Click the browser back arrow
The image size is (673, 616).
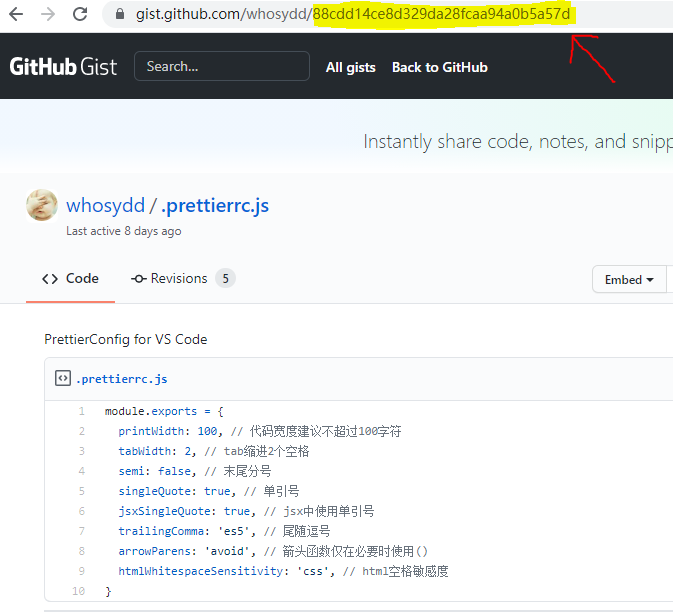point(16,14)
